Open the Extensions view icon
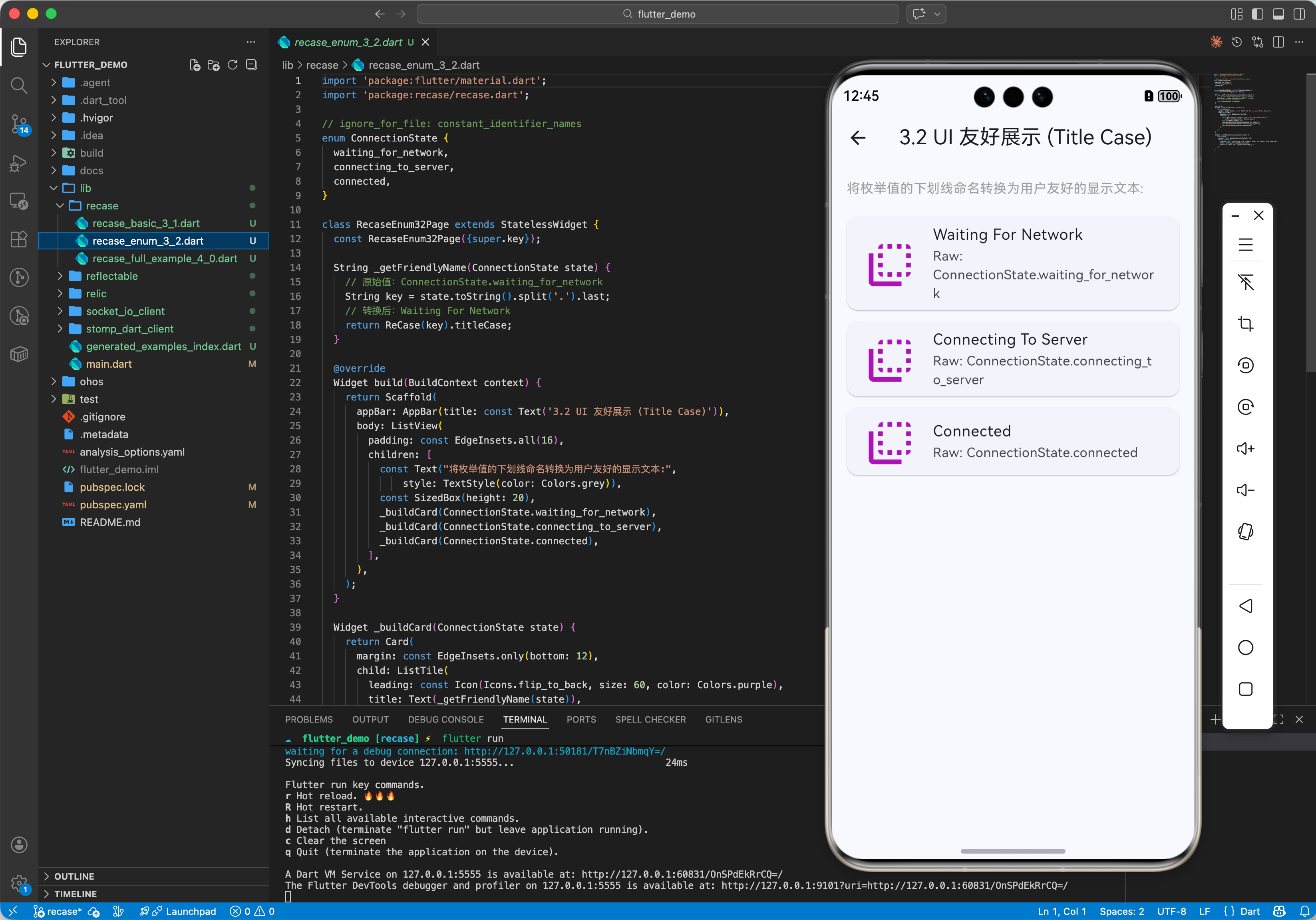 click(x=19, y=239)
